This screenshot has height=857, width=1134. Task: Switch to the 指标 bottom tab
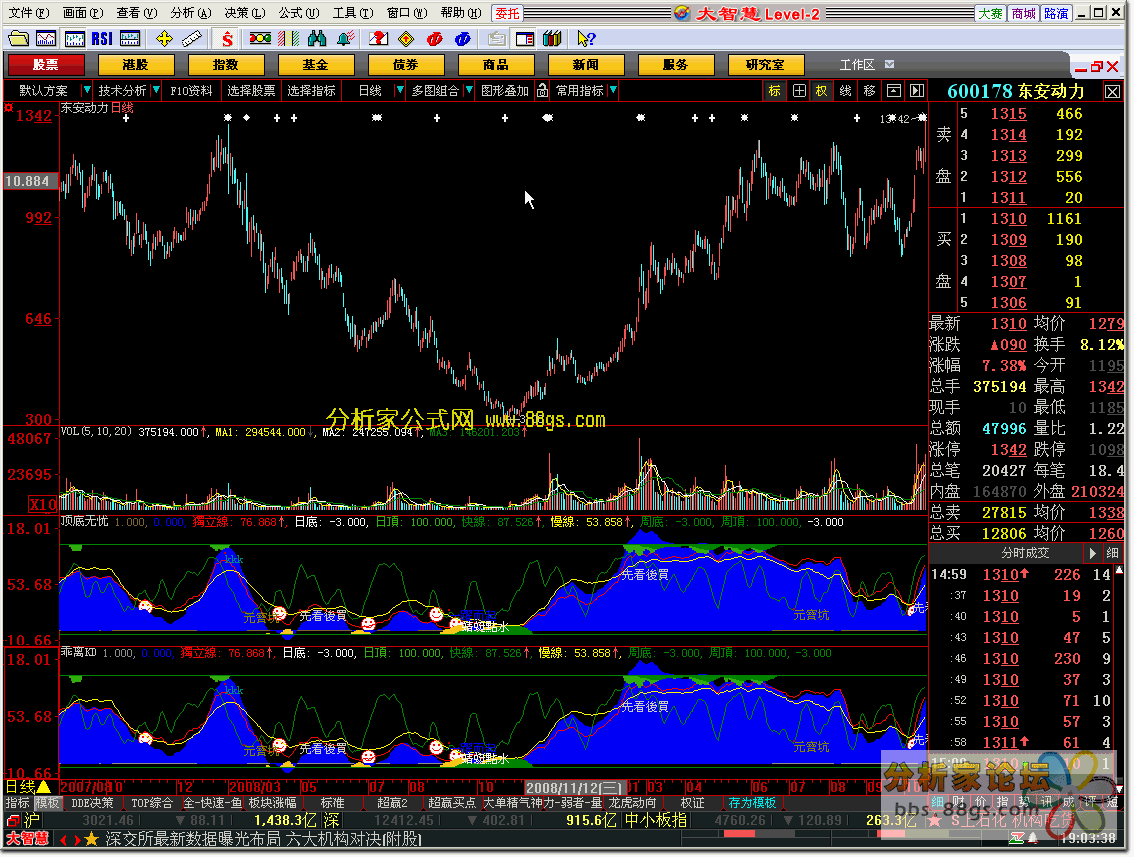(x=17, y=803)
